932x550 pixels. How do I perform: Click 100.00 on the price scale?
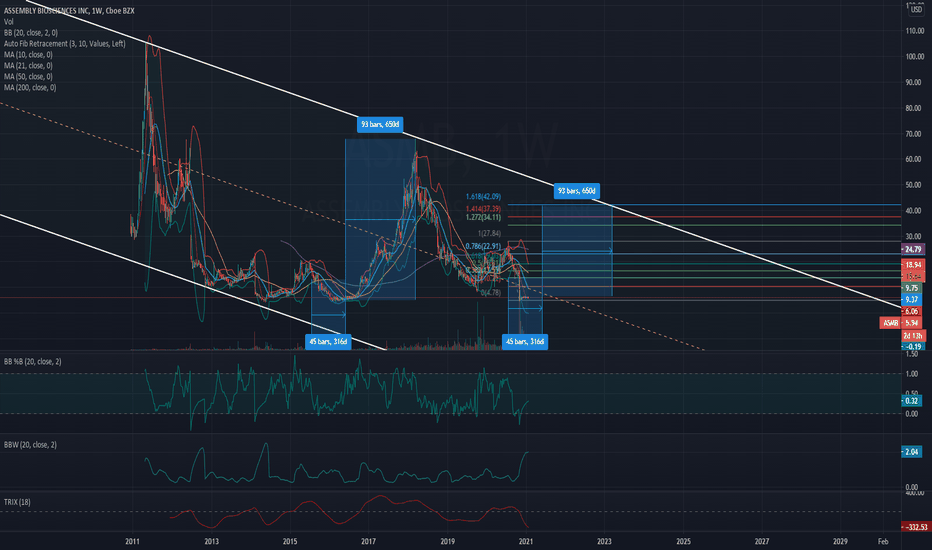click(914, 57)
